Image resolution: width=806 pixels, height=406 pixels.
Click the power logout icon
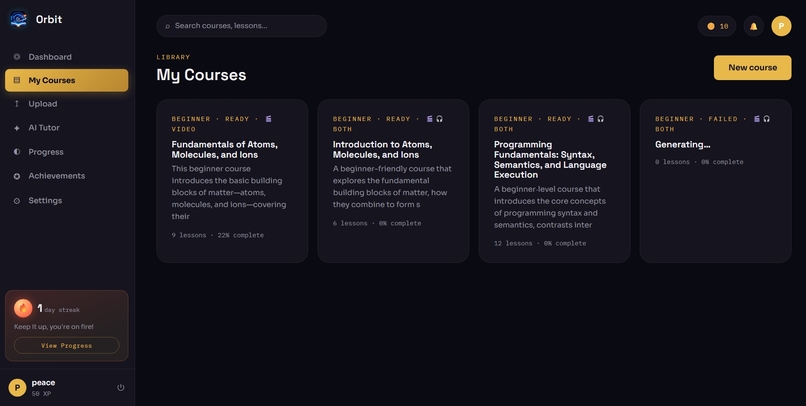(121, 387)
